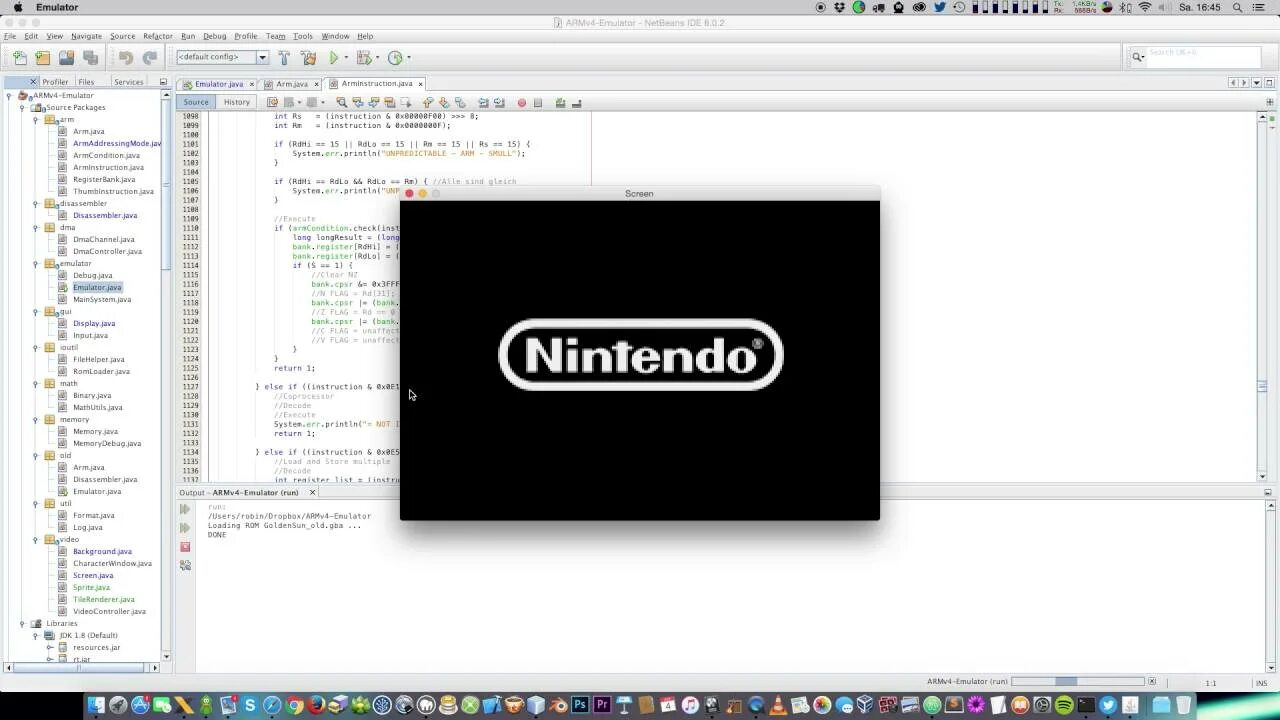Image resolution: width=1280 pixels, height=720 pixels.
Task: Click the Undo arrow in main toolbar
Action: pos(126,58)
